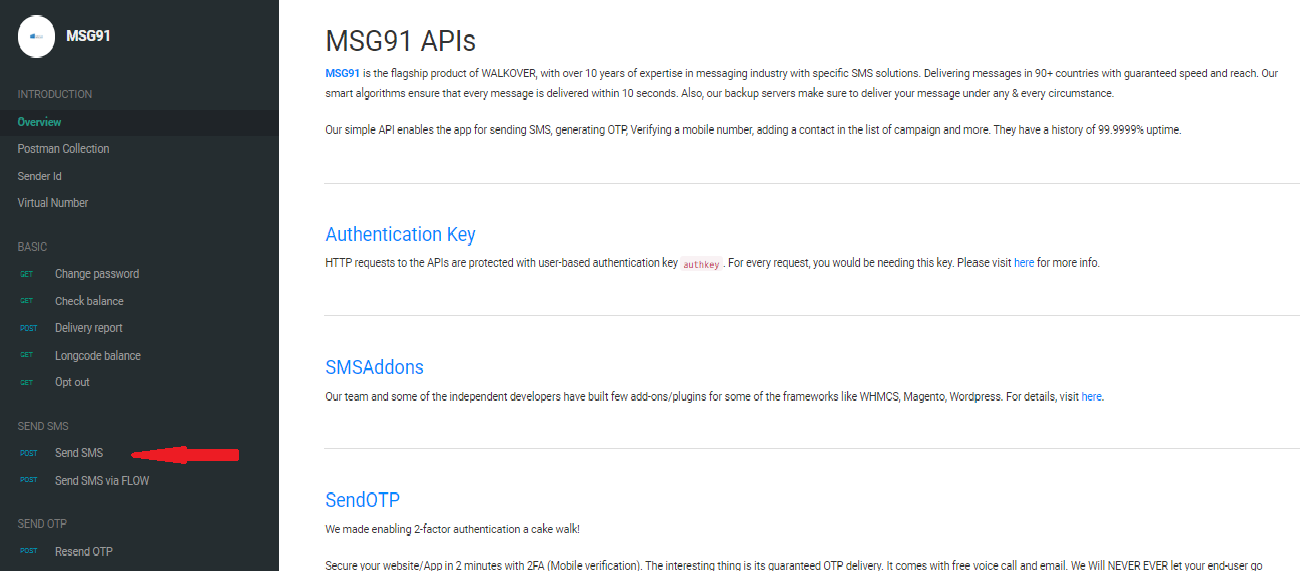Open Send SMS via FLOW

[x=101, y=481]
